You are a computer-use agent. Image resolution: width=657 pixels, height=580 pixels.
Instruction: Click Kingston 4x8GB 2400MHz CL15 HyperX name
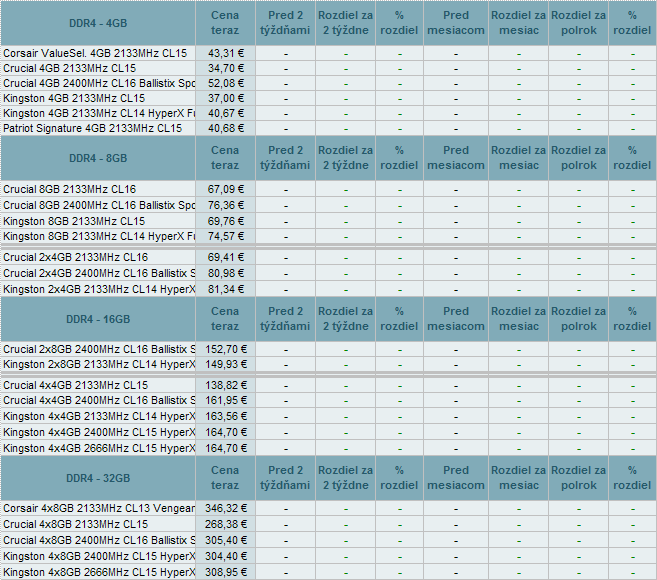click(x=99, y=556)
